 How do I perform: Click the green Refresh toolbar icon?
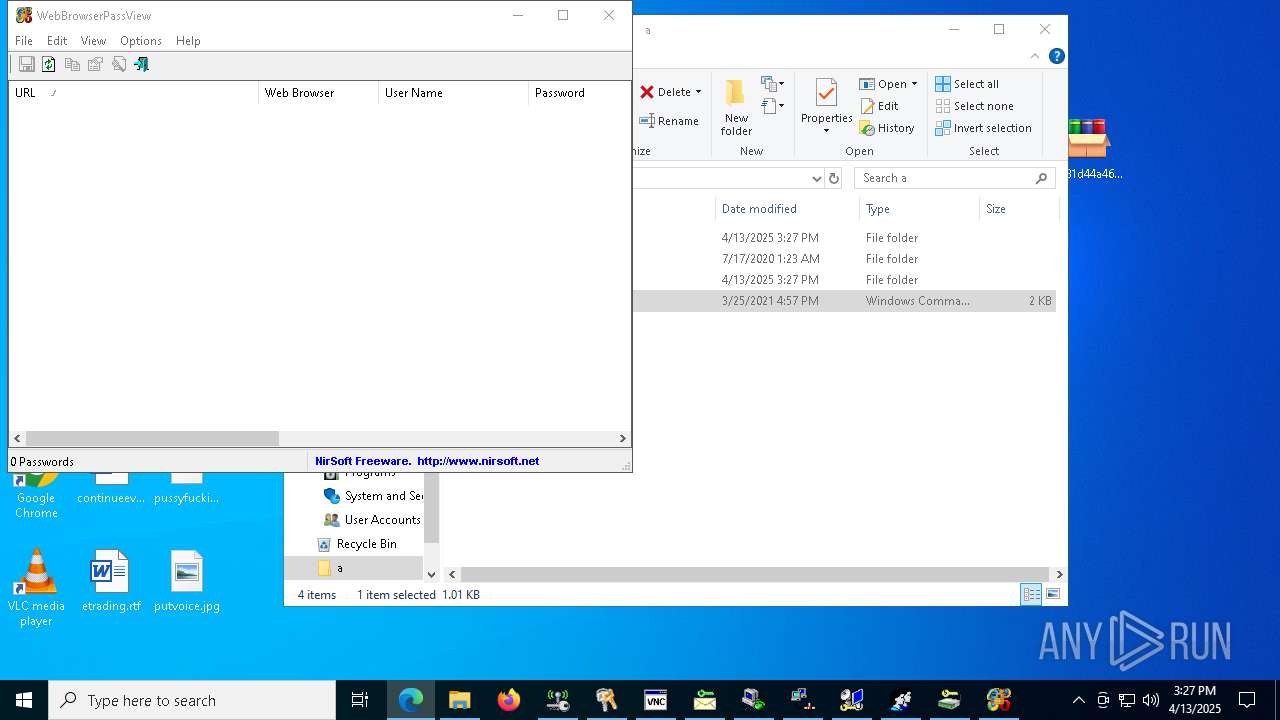click(48, 64)
